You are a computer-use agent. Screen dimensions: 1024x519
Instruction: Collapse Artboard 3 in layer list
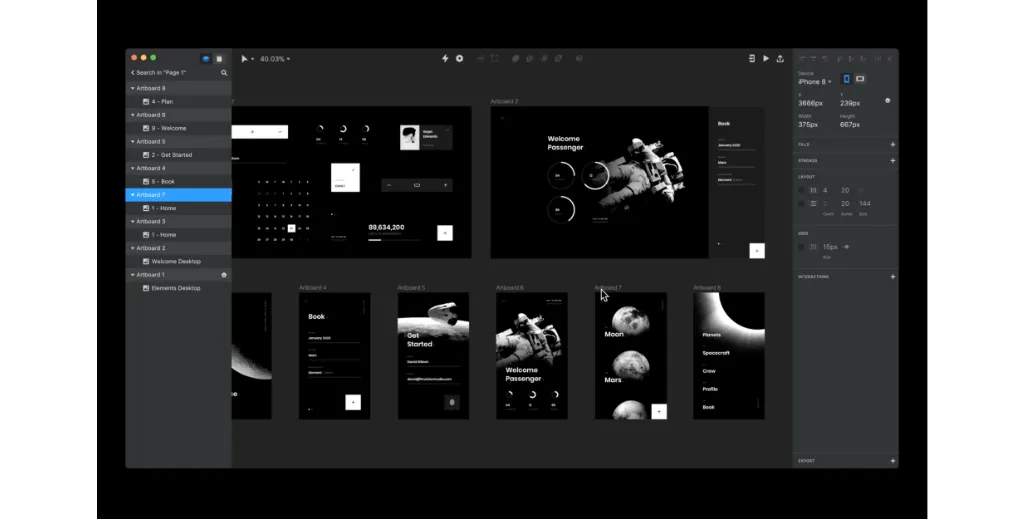tap(133, 221)
